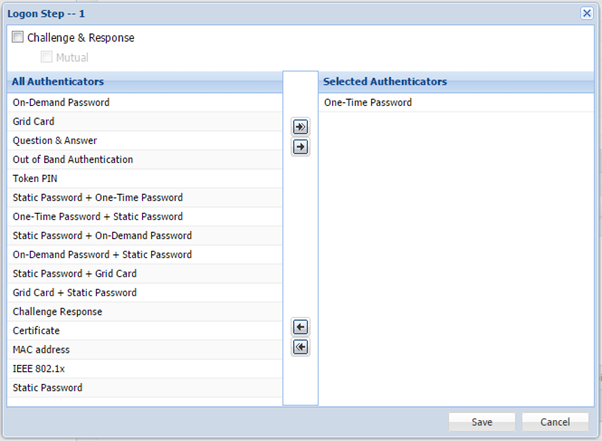Select Static Password + One-Time Password
The width and height of the screenshot is (602, 441).
tap(97, 197)
